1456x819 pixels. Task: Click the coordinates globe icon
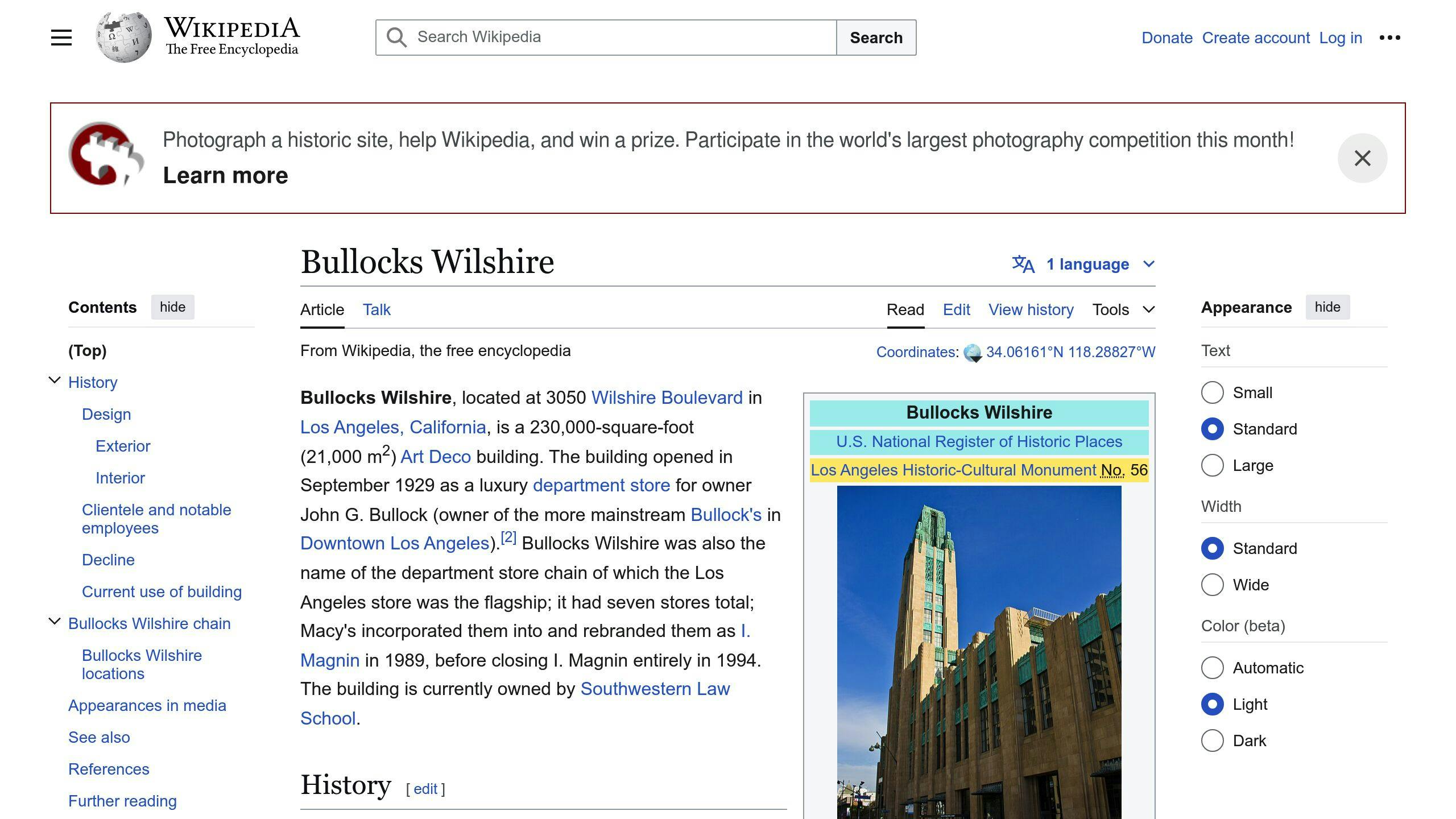[x=972, y=351]
